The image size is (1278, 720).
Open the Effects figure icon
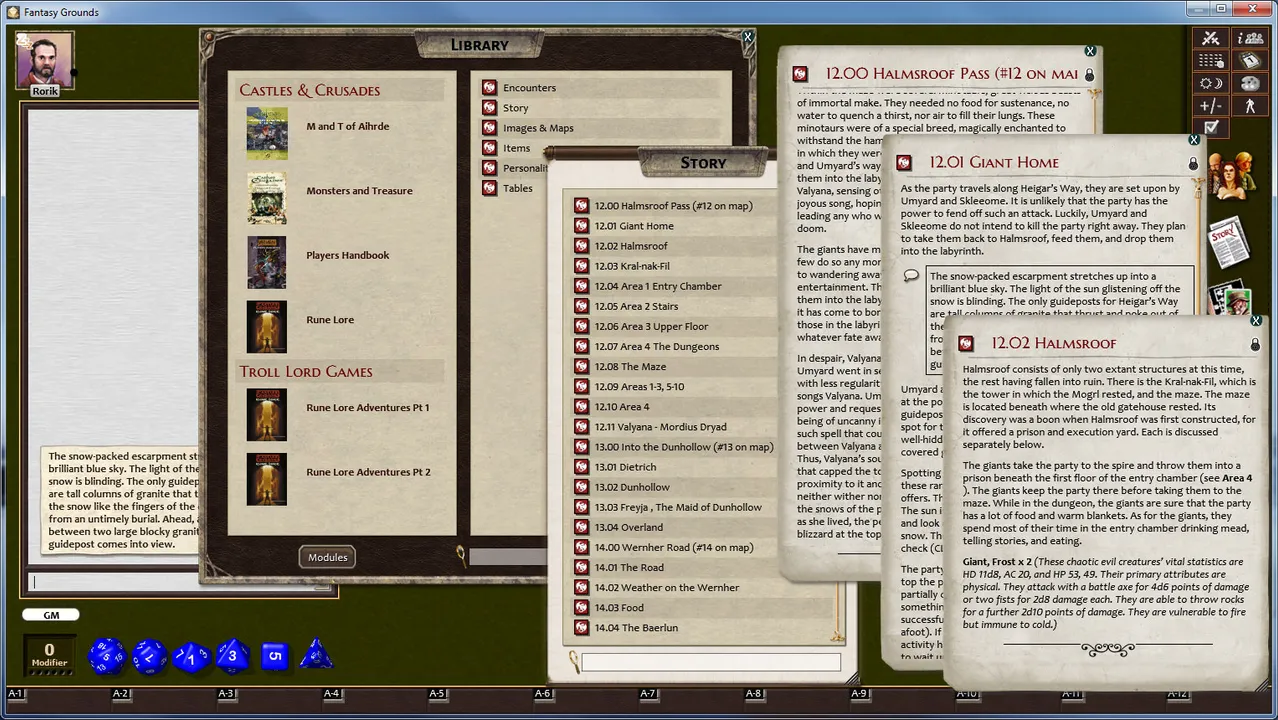coord(1250,105)
